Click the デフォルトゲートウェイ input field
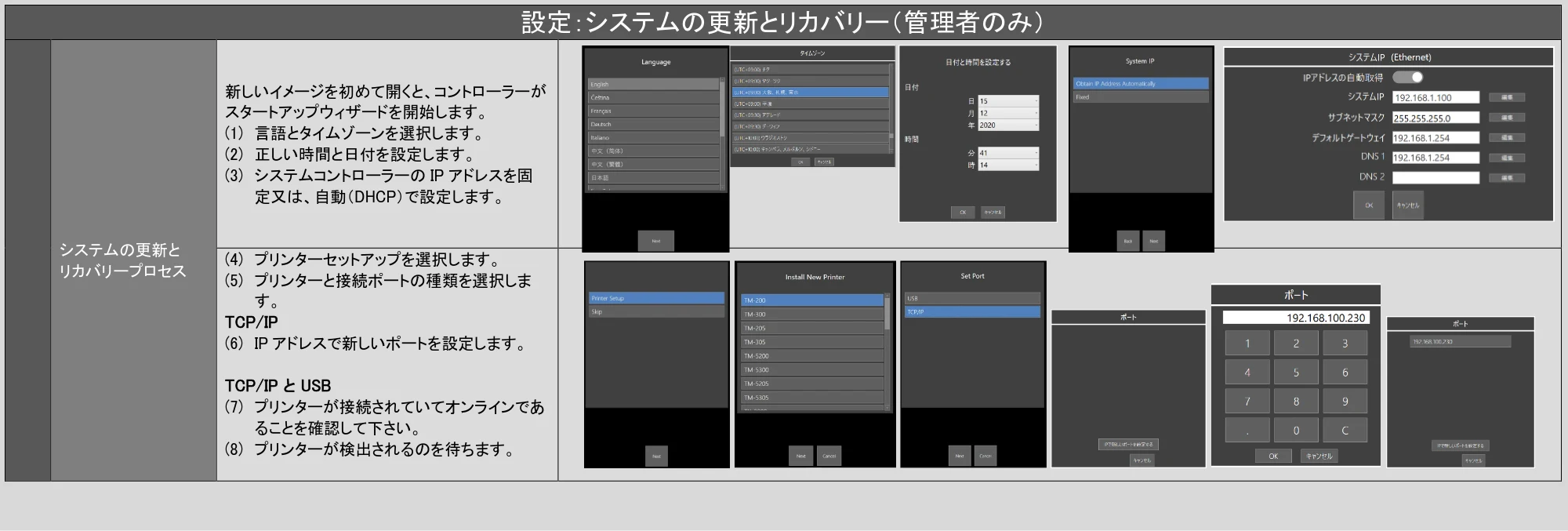The width and height of the screenshot is (1568, 531). [1436, 137]
